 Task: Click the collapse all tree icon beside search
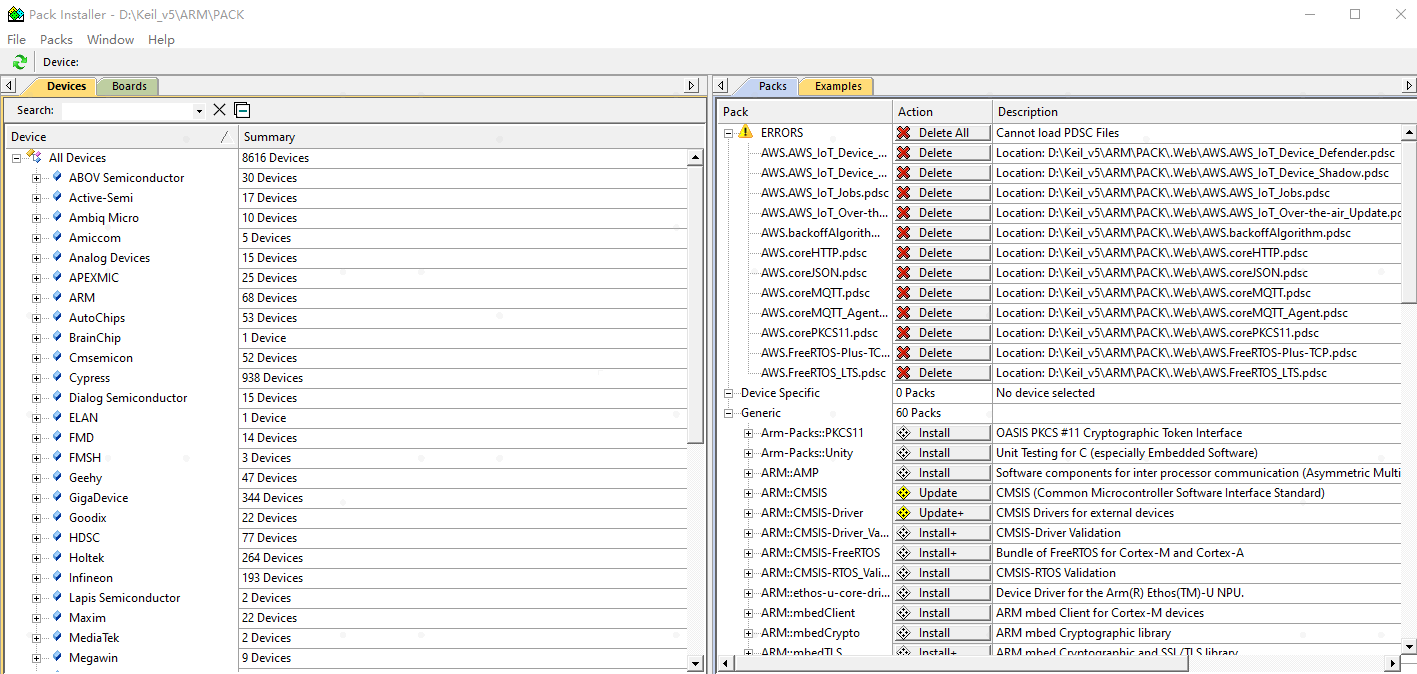tap(242, 110)
